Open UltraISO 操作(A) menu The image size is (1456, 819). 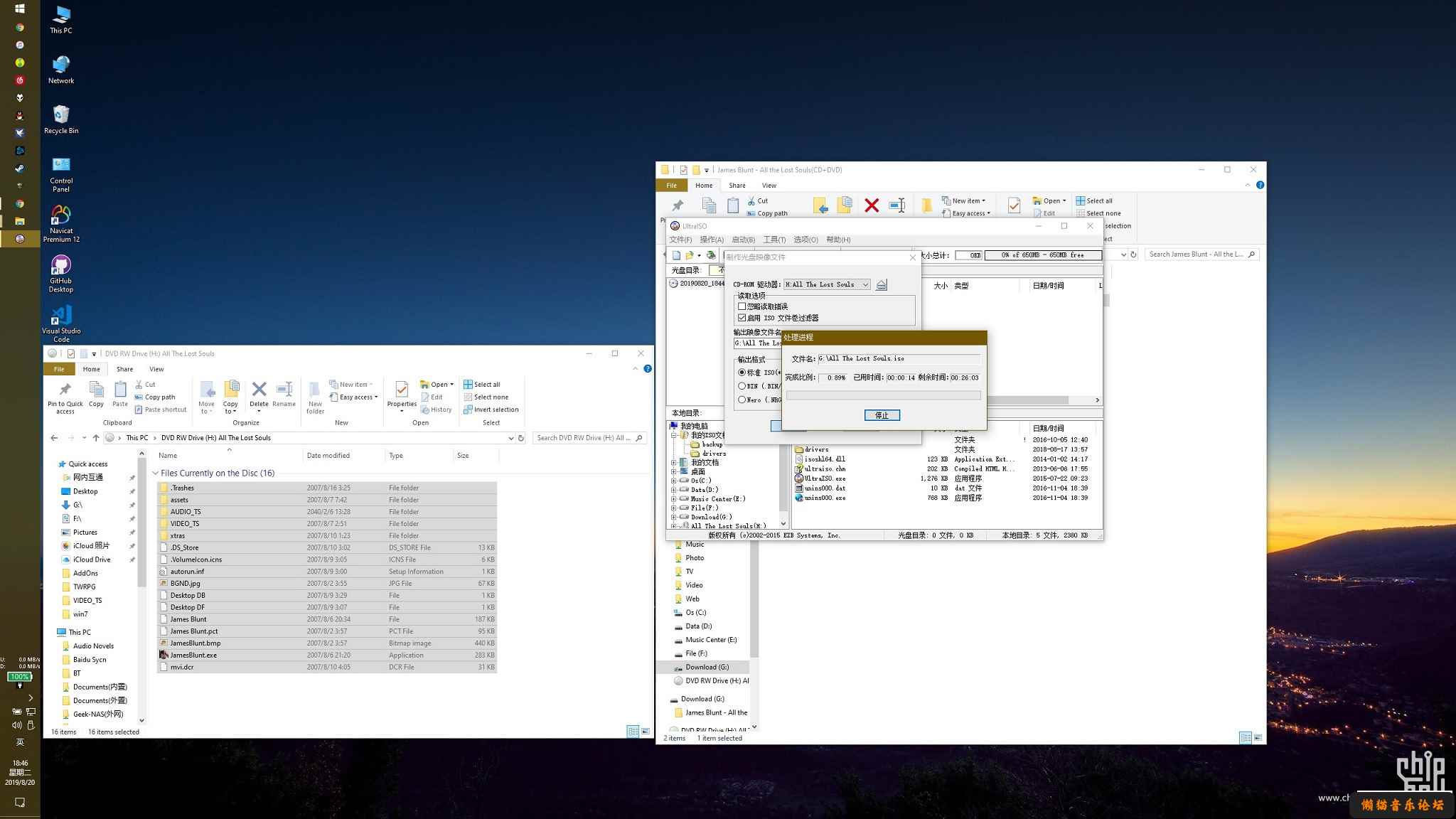coord(712,240)
